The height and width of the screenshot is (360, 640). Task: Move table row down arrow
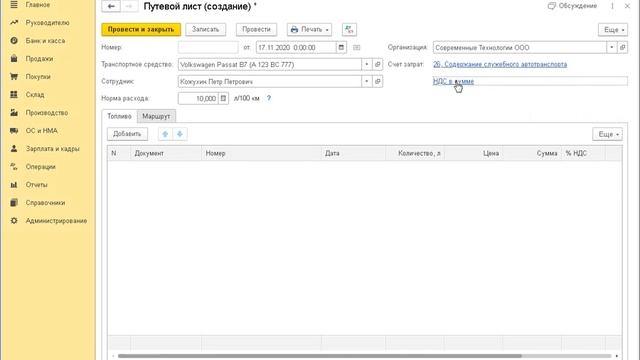(180, 134)
